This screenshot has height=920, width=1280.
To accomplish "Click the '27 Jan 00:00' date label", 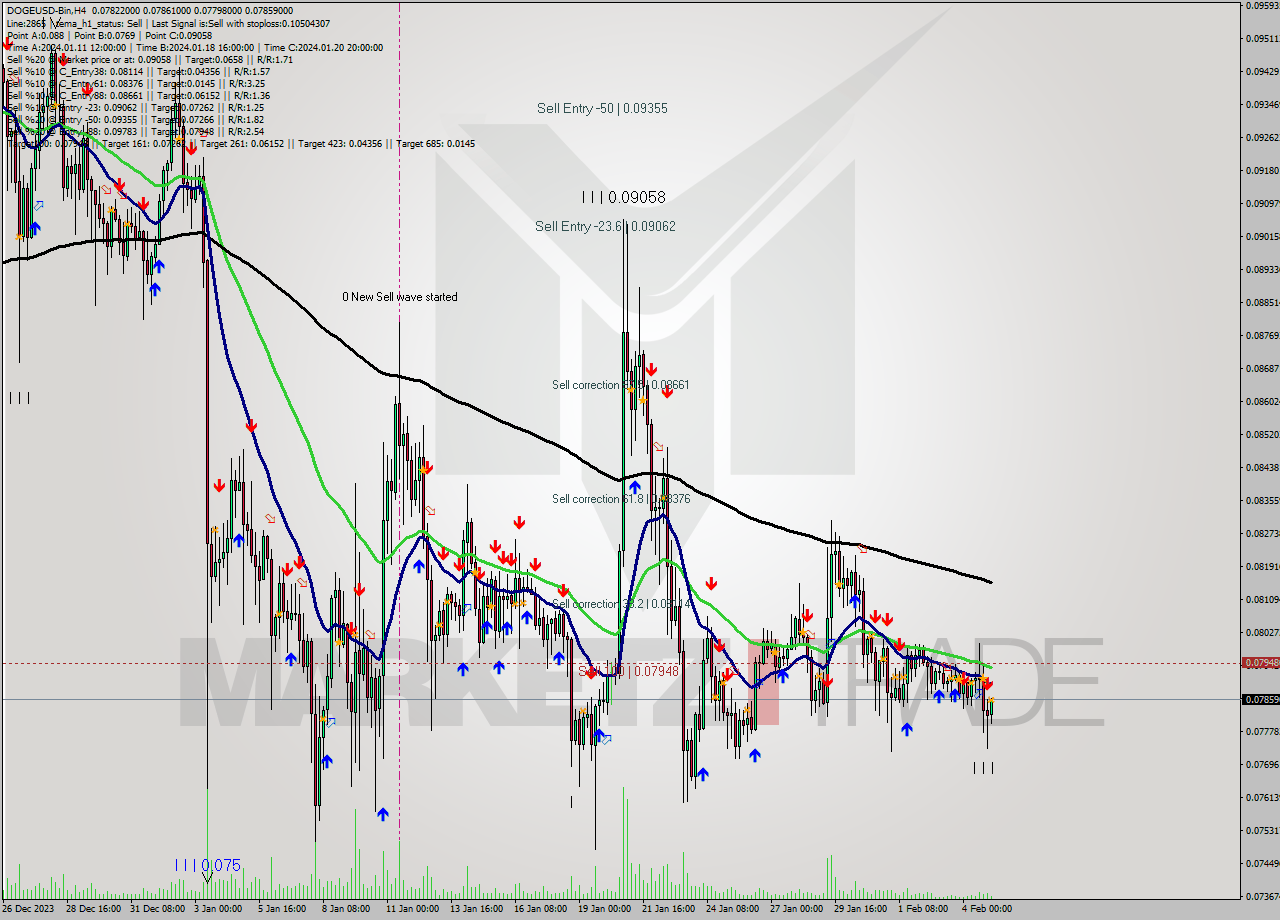I will (796, 909).
